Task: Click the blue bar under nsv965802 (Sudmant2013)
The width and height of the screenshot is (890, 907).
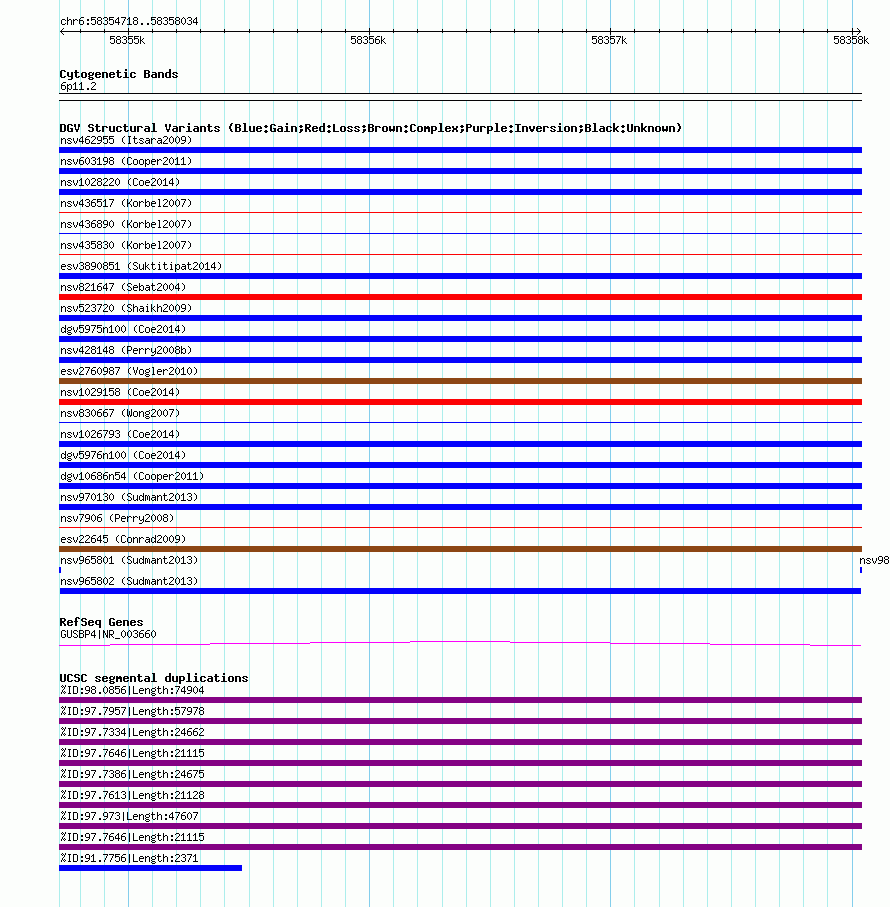Action: [x=460, y=591]
